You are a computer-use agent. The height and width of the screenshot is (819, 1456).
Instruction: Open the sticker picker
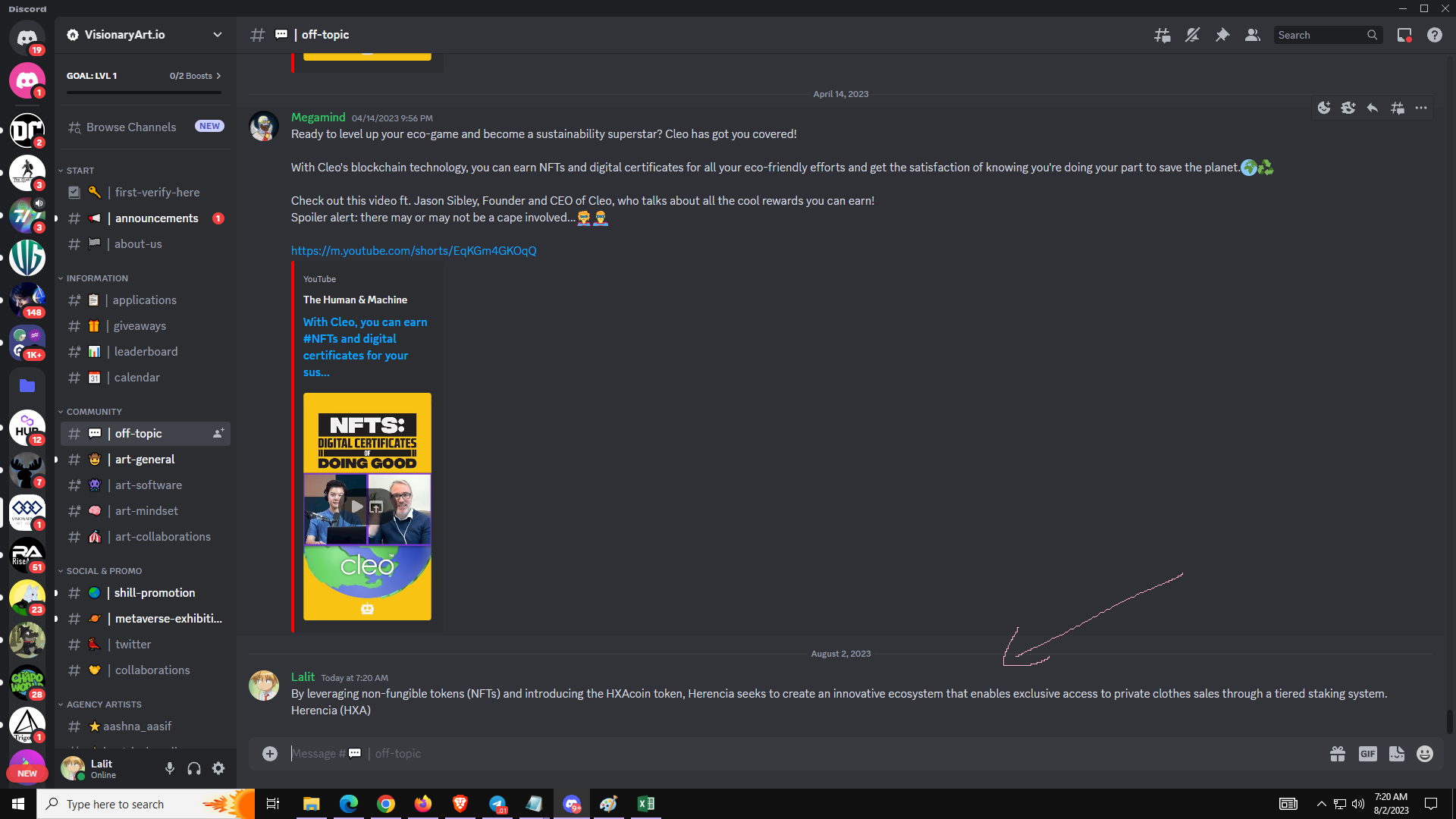click(1397, 753)
